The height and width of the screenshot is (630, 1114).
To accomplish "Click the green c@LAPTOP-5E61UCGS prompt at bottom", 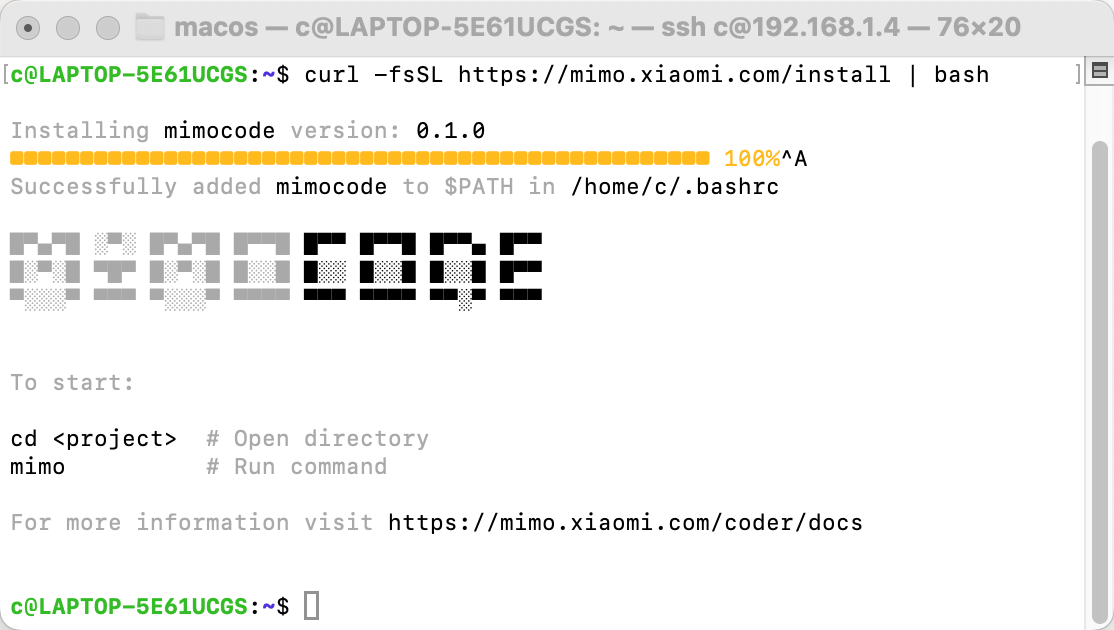I will pyautogui.click(x=129, y=607).
